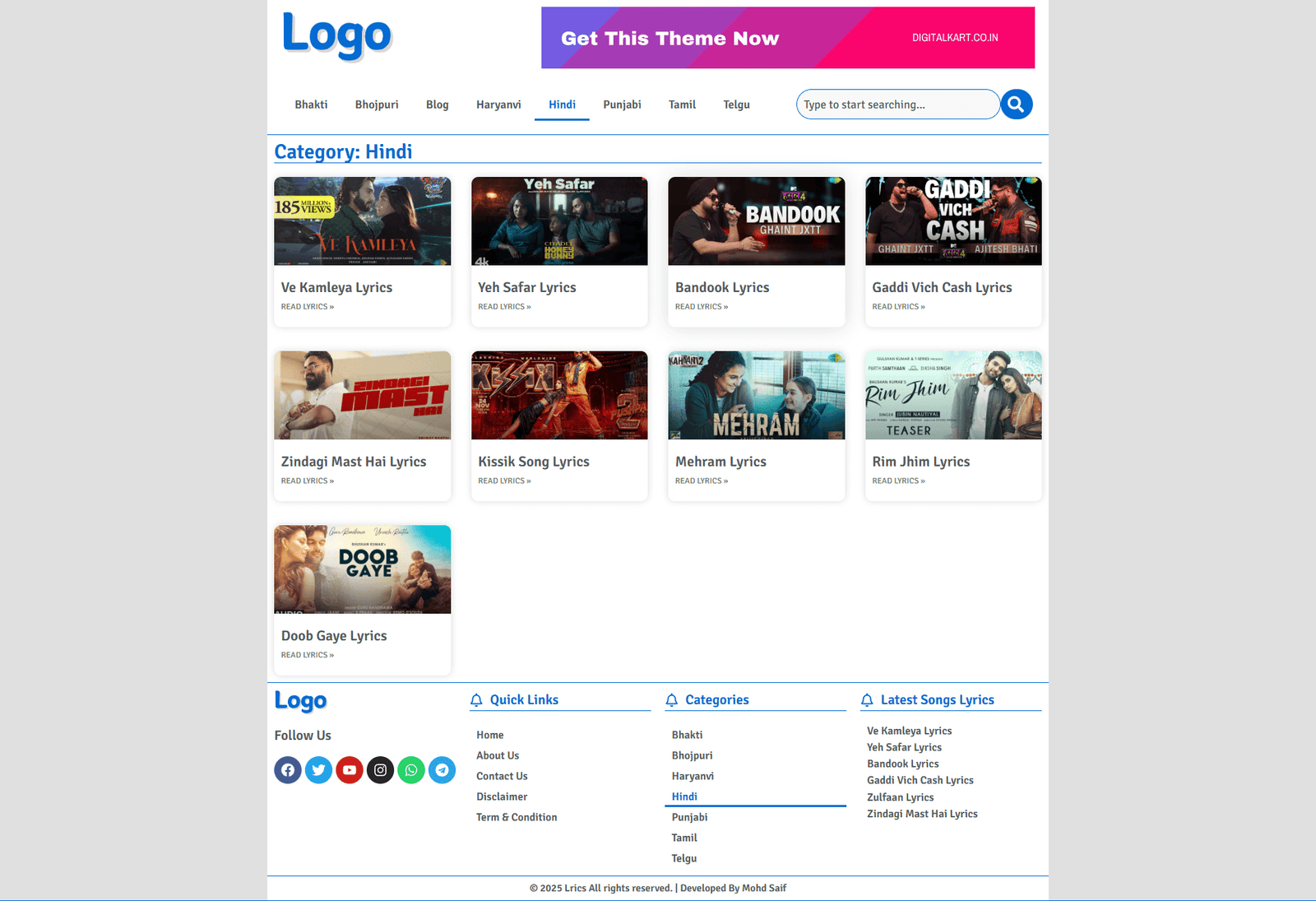This screenshot has width=1316, height=901.
Task: Go to Bhojpuri category in top menu
Action: click(377, 104)
